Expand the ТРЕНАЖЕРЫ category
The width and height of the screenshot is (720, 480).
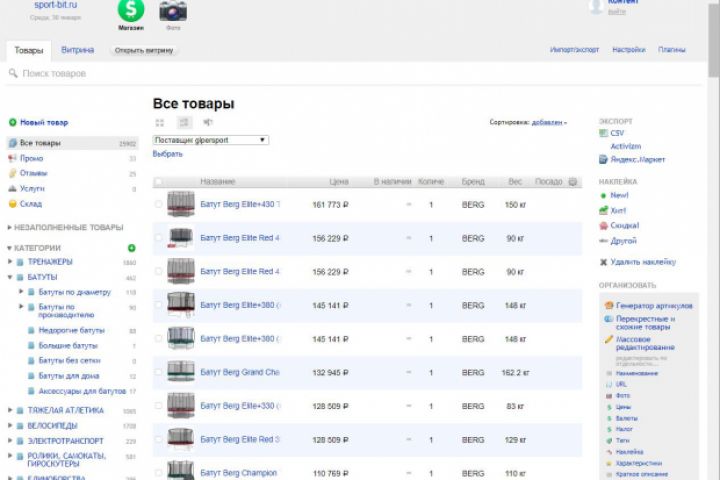pos(10,262)
